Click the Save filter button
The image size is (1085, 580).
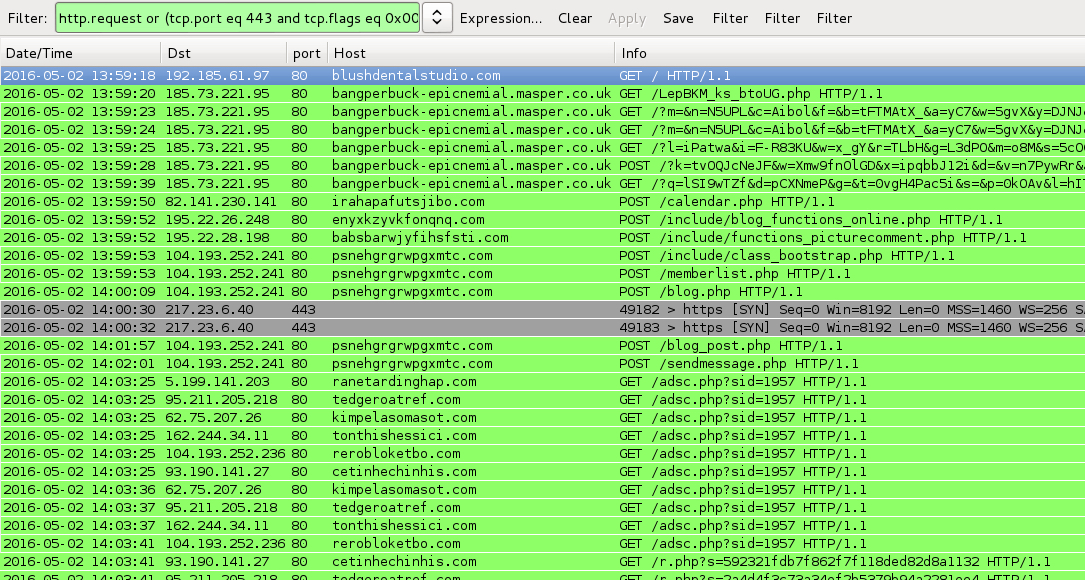[678, 18]
